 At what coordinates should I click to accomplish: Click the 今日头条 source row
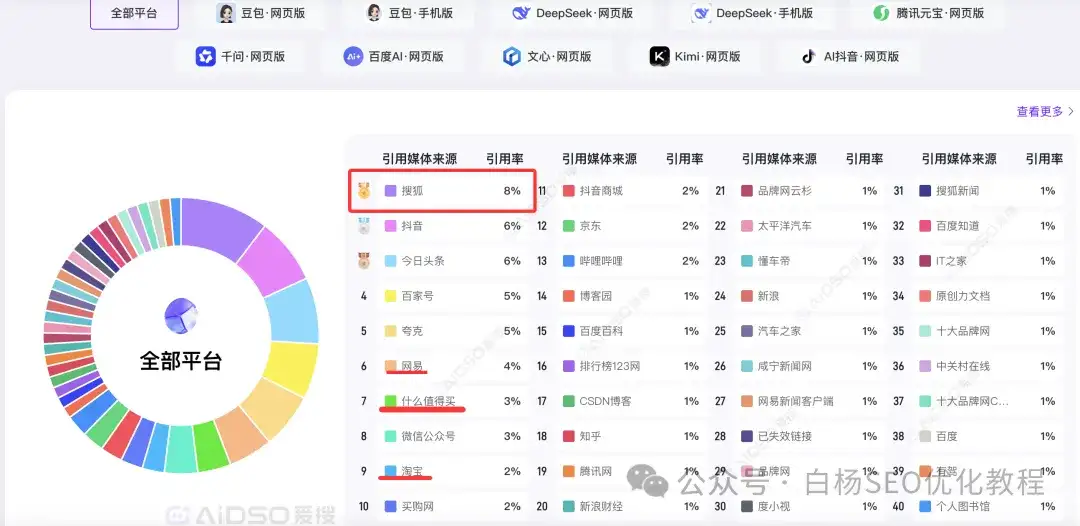[x=439, y=261]
